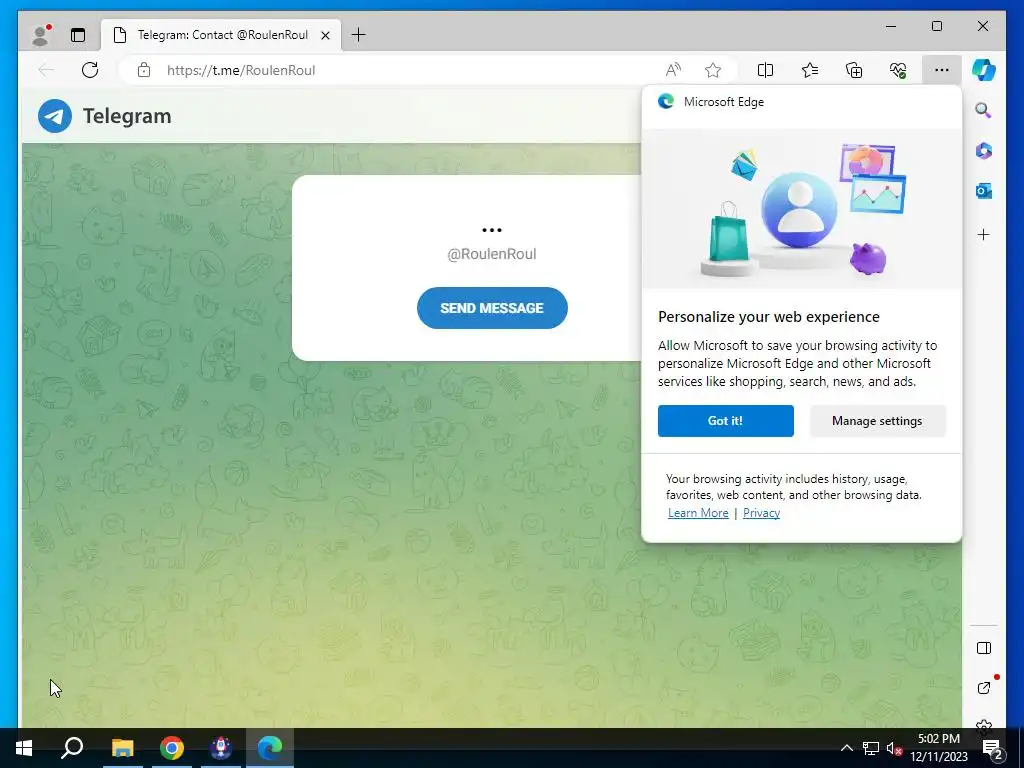Open File Explorer from taskbar
This screenshot has width=1024, height=768.
tap(122, 748)
